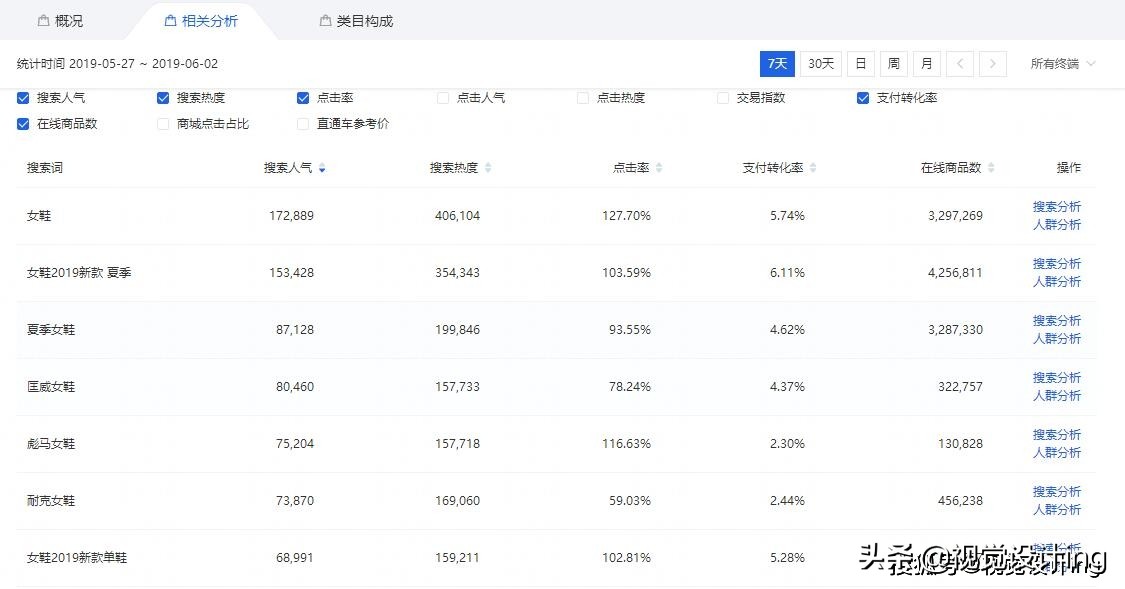Image resolution: width=1125 pixels, height=589 pixels.
Task: Click the icon next to 相关分析 tab
Action: [x=173, y=18]
